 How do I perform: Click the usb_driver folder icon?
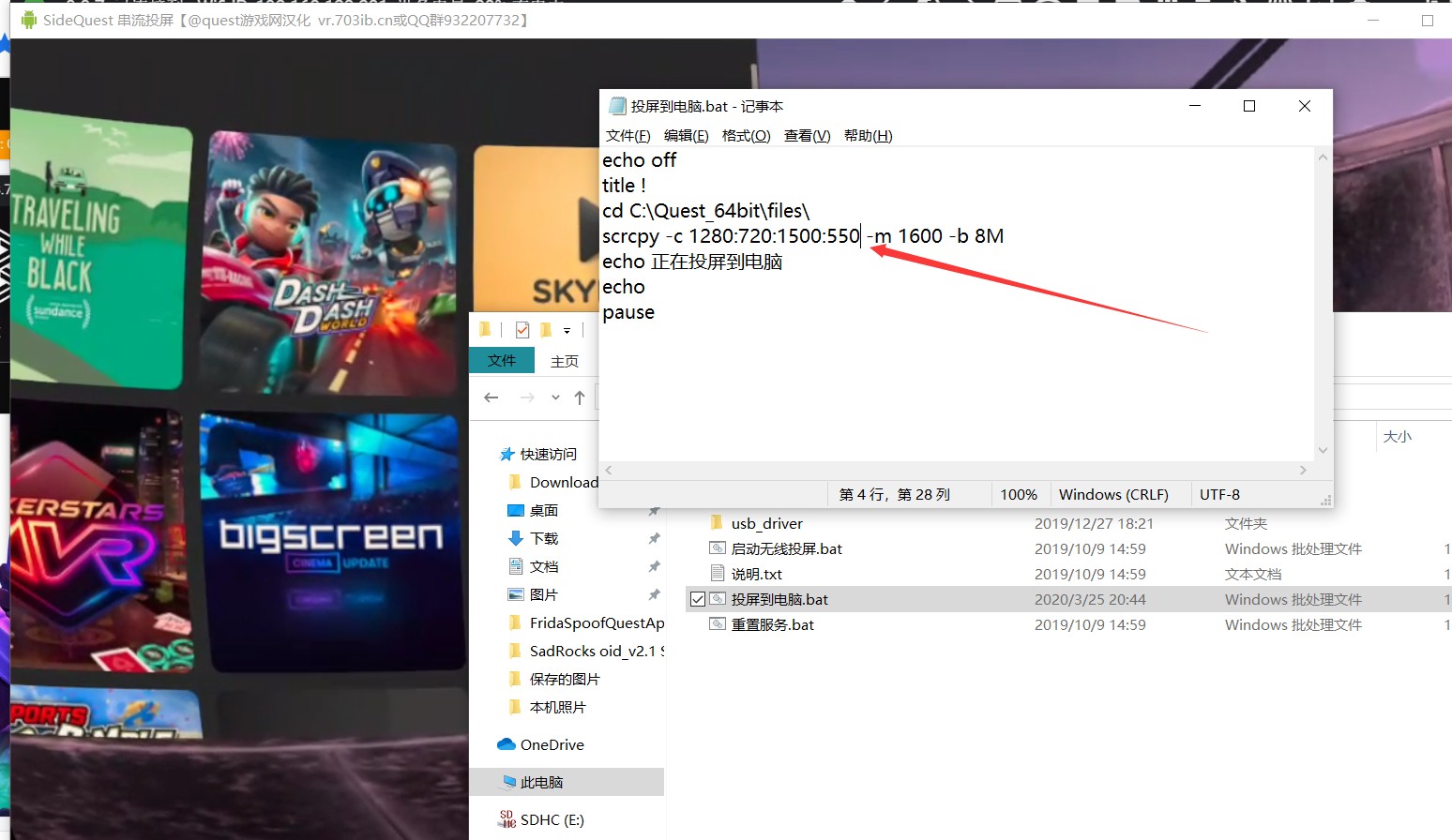tap(717, 524)
